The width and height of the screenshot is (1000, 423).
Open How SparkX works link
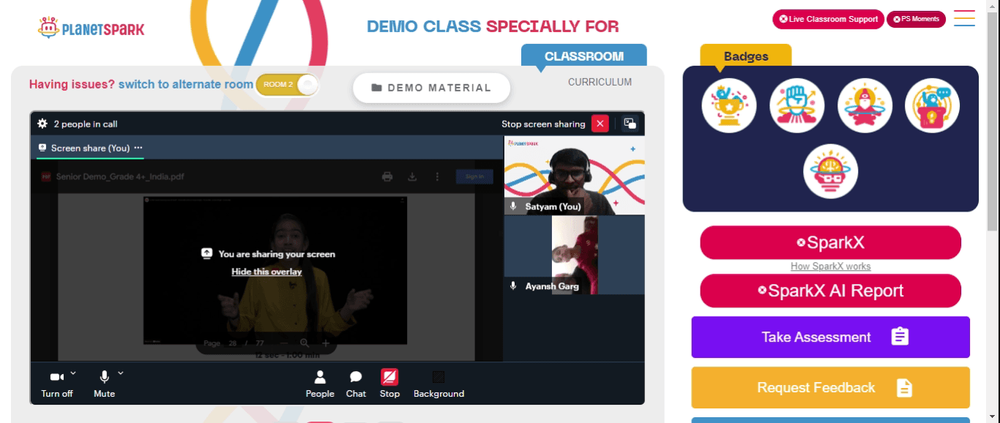830,267
